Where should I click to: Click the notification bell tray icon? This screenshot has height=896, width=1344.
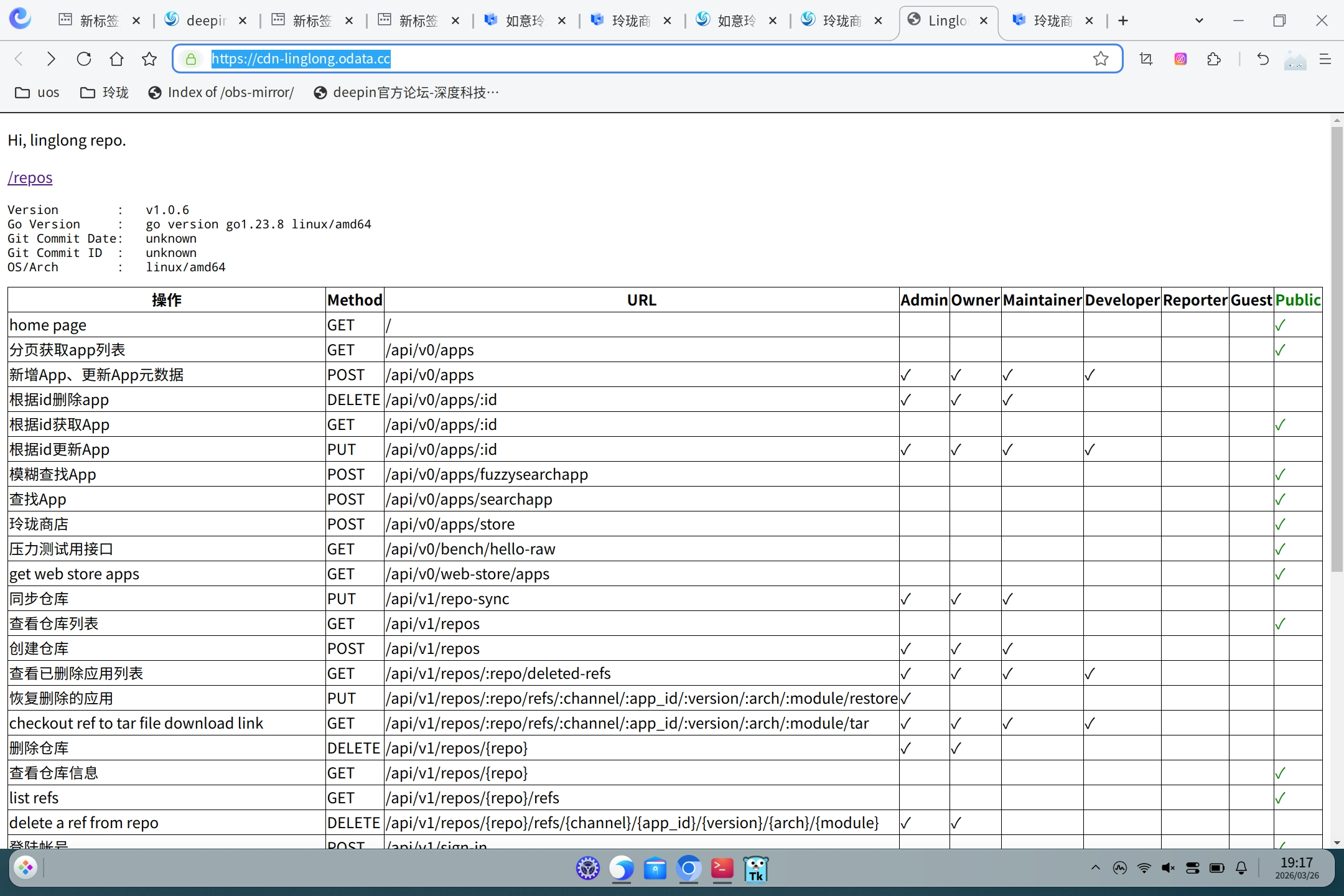click(1241, 868)
